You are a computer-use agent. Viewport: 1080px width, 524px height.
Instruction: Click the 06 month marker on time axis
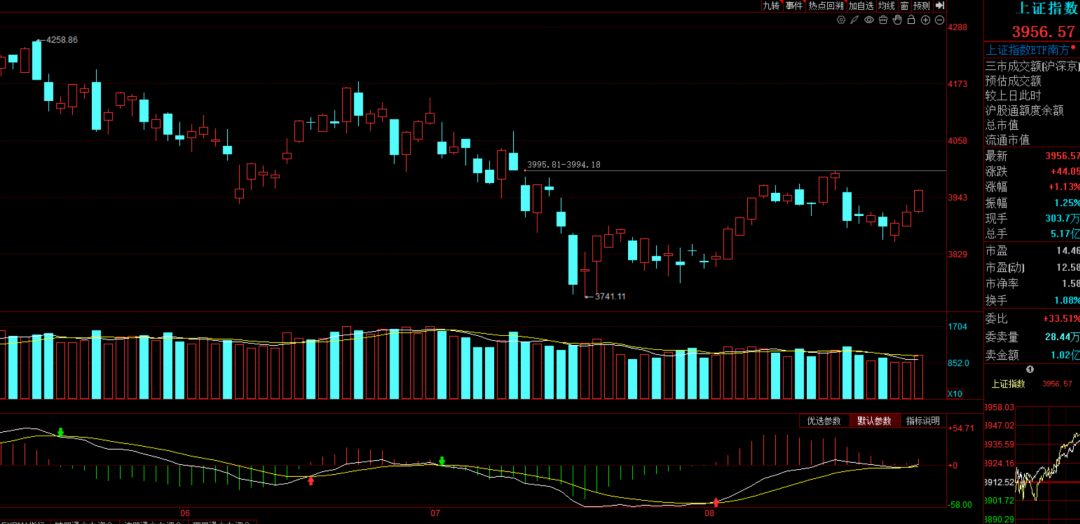[x=185, y=514]
